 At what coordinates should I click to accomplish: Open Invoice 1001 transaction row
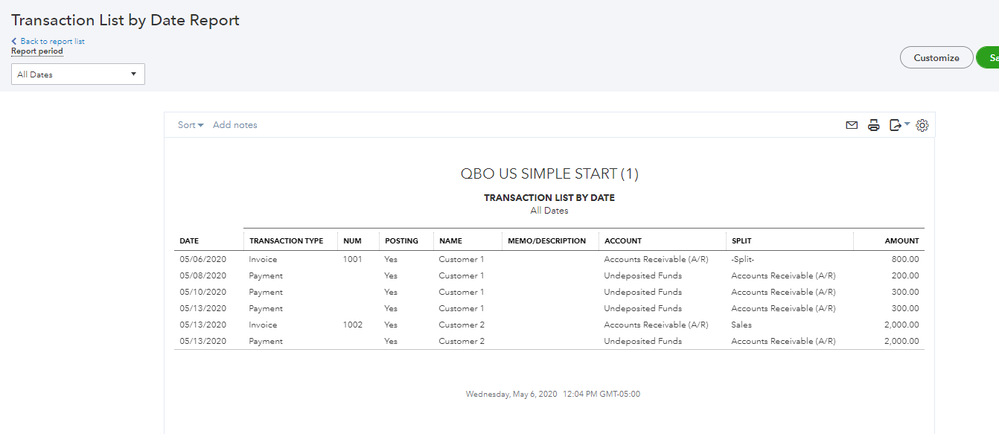[265, 259]
